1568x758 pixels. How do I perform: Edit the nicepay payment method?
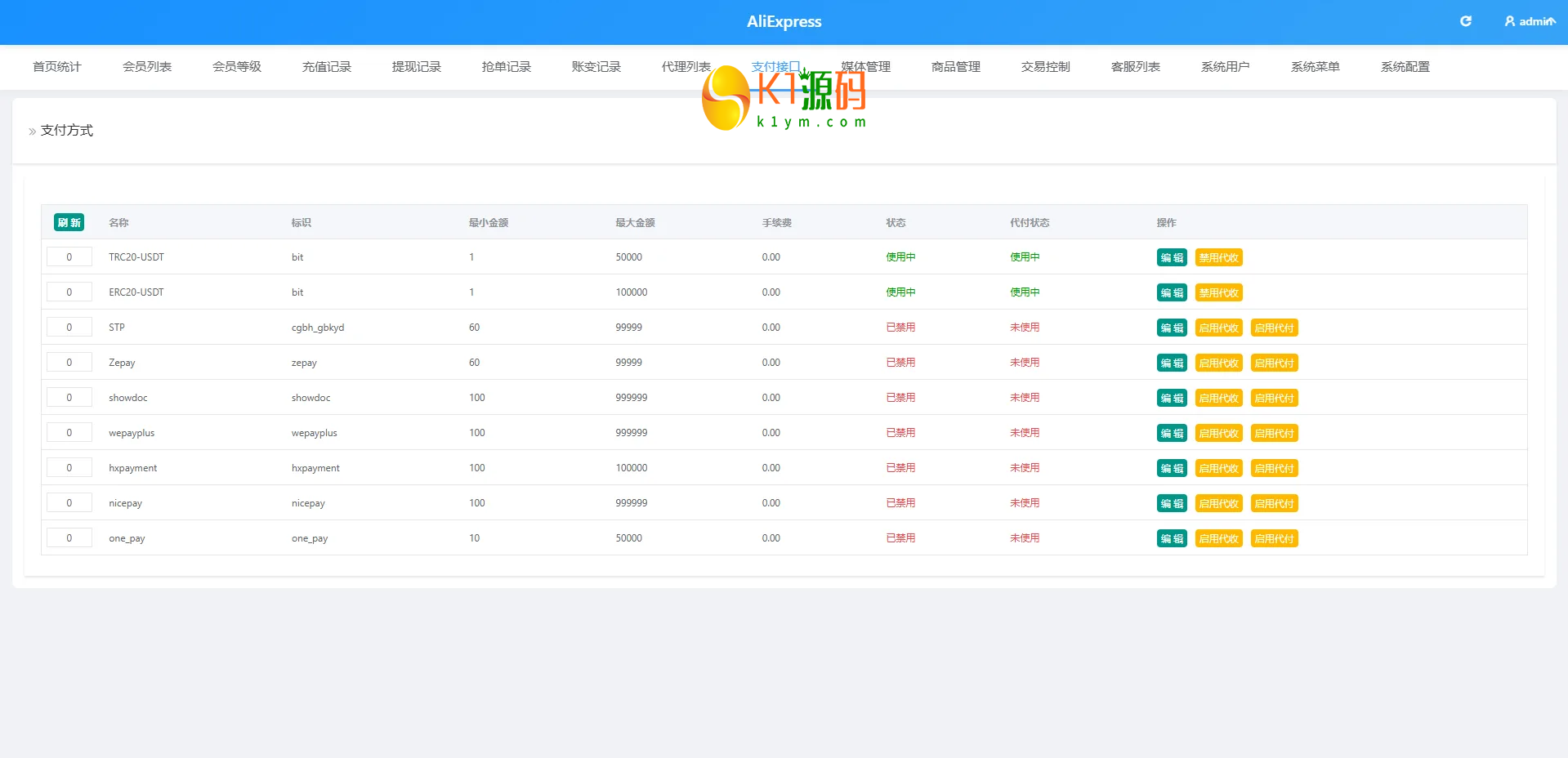point(1172,503)
